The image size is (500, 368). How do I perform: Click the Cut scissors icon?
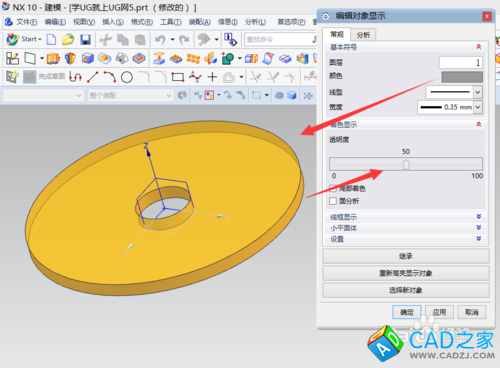click(x=106, y=40)
